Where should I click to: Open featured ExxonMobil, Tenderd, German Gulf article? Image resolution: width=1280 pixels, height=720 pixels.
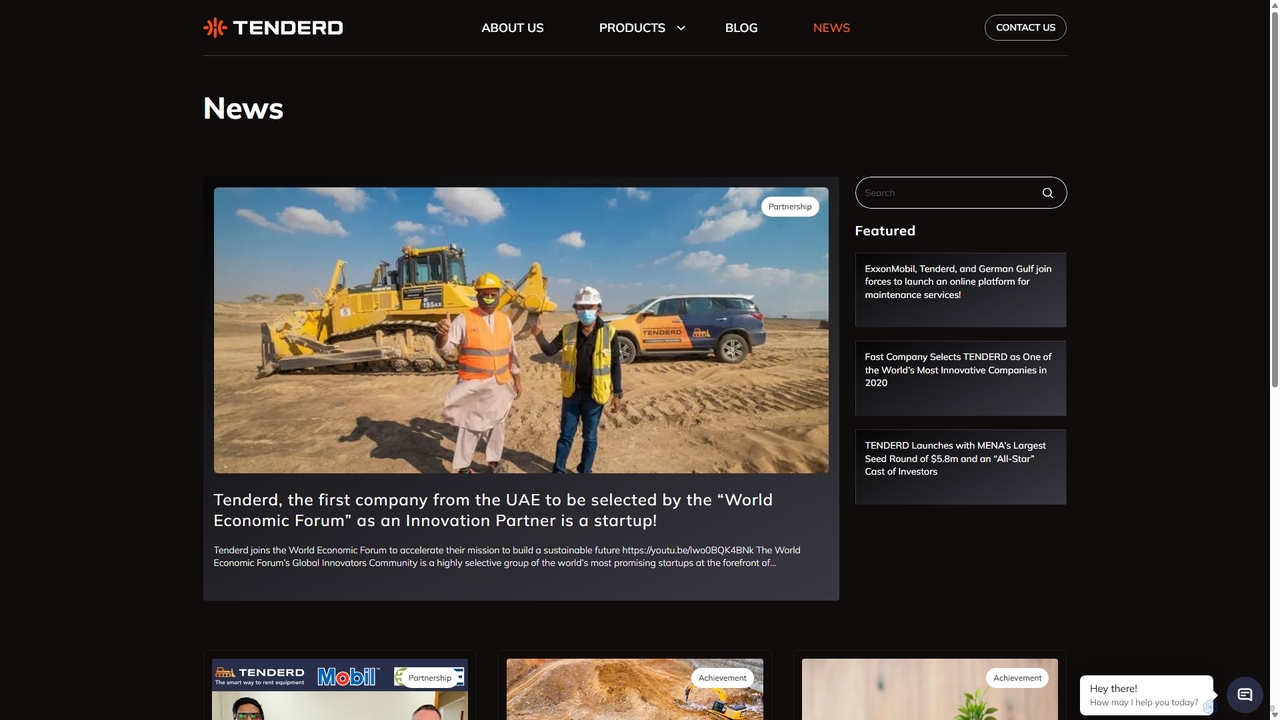(x=960, y=289)
